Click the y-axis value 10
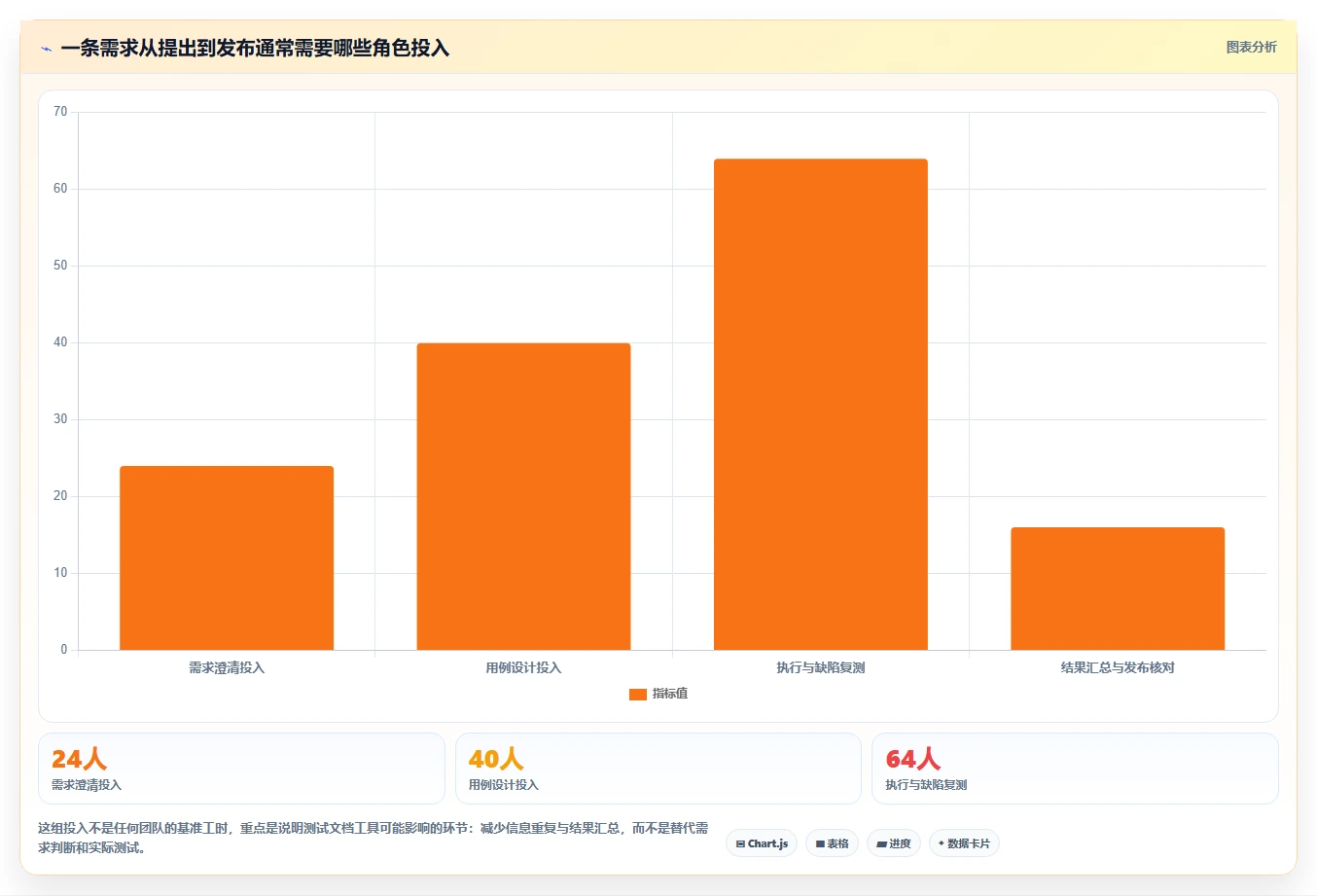Viewport: 1317px width, 896px height. click(60, 573)
